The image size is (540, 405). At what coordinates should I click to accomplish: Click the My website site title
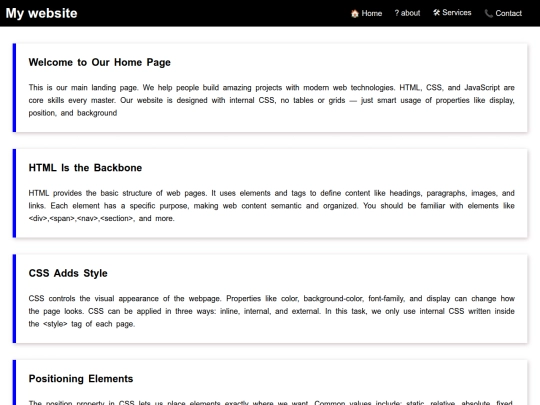tap(41, 13)
